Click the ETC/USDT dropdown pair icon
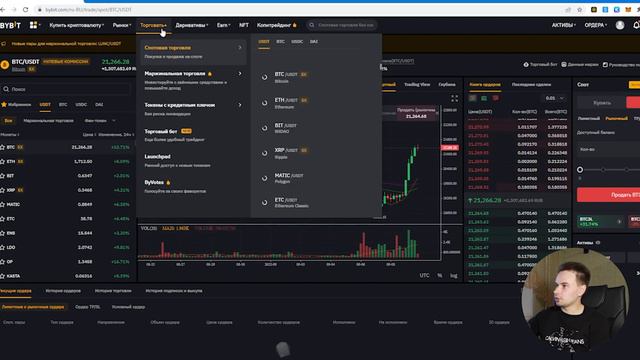 (x=264, y=202)
